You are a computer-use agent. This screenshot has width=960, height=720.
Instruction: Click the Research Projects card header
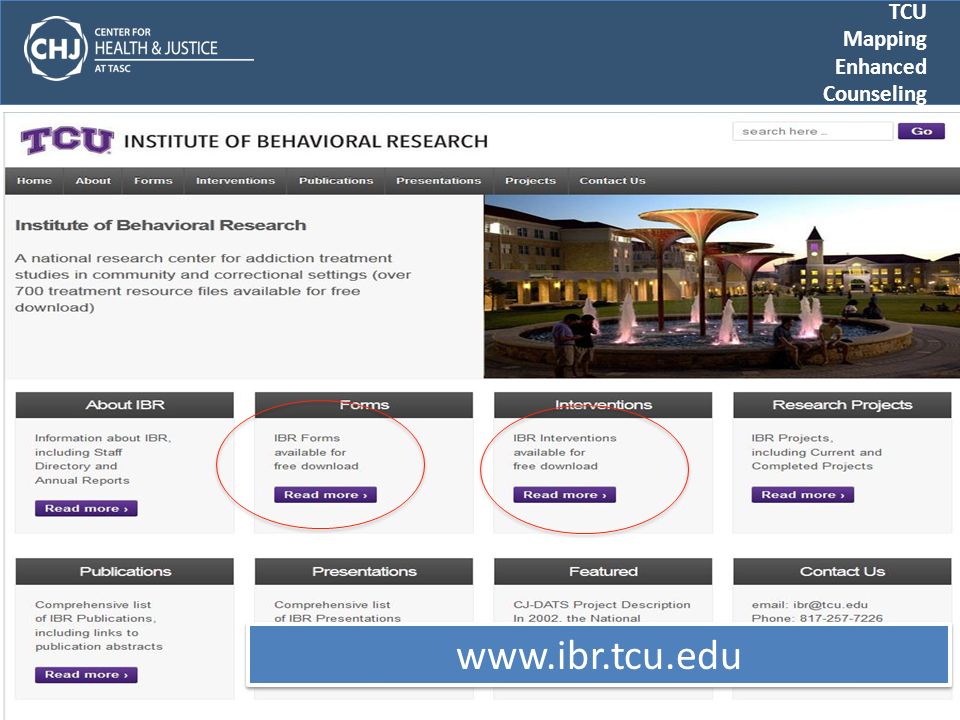tap(842, 405)
